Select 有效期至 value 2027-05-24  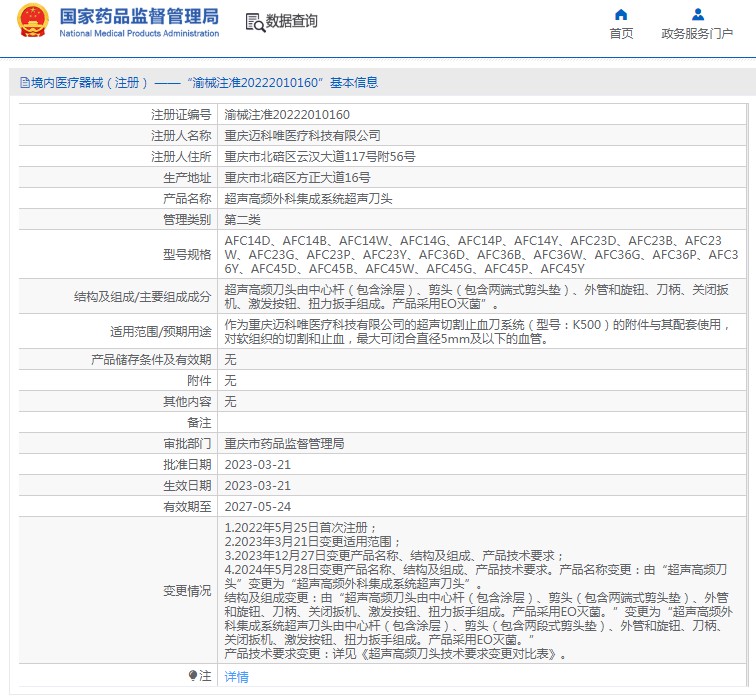click(258, 507)
